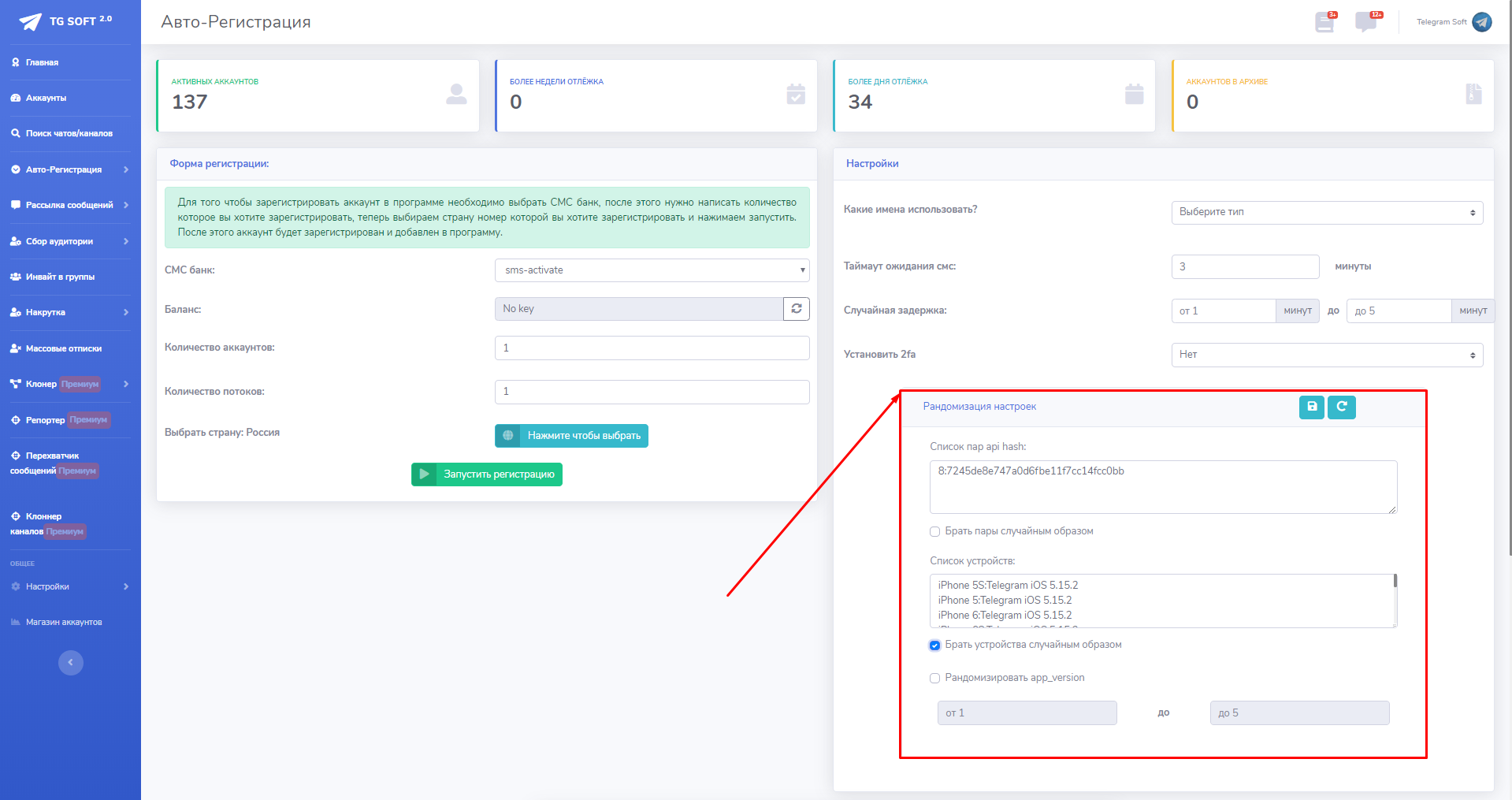Toggle Рандомизировать app_version checkbox
The height and width of the screenshot is (800, 1512).
click(x=934, y=679)
